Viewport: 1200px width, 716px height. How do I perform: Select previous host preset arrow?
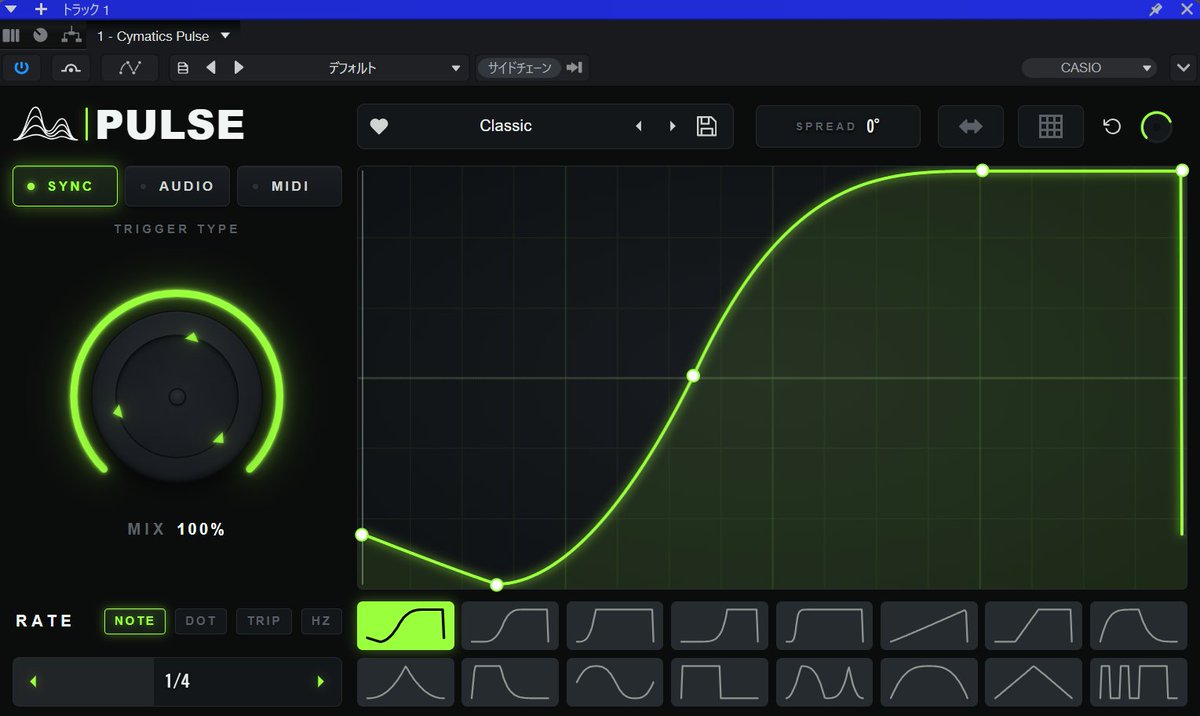pos(211,68)
